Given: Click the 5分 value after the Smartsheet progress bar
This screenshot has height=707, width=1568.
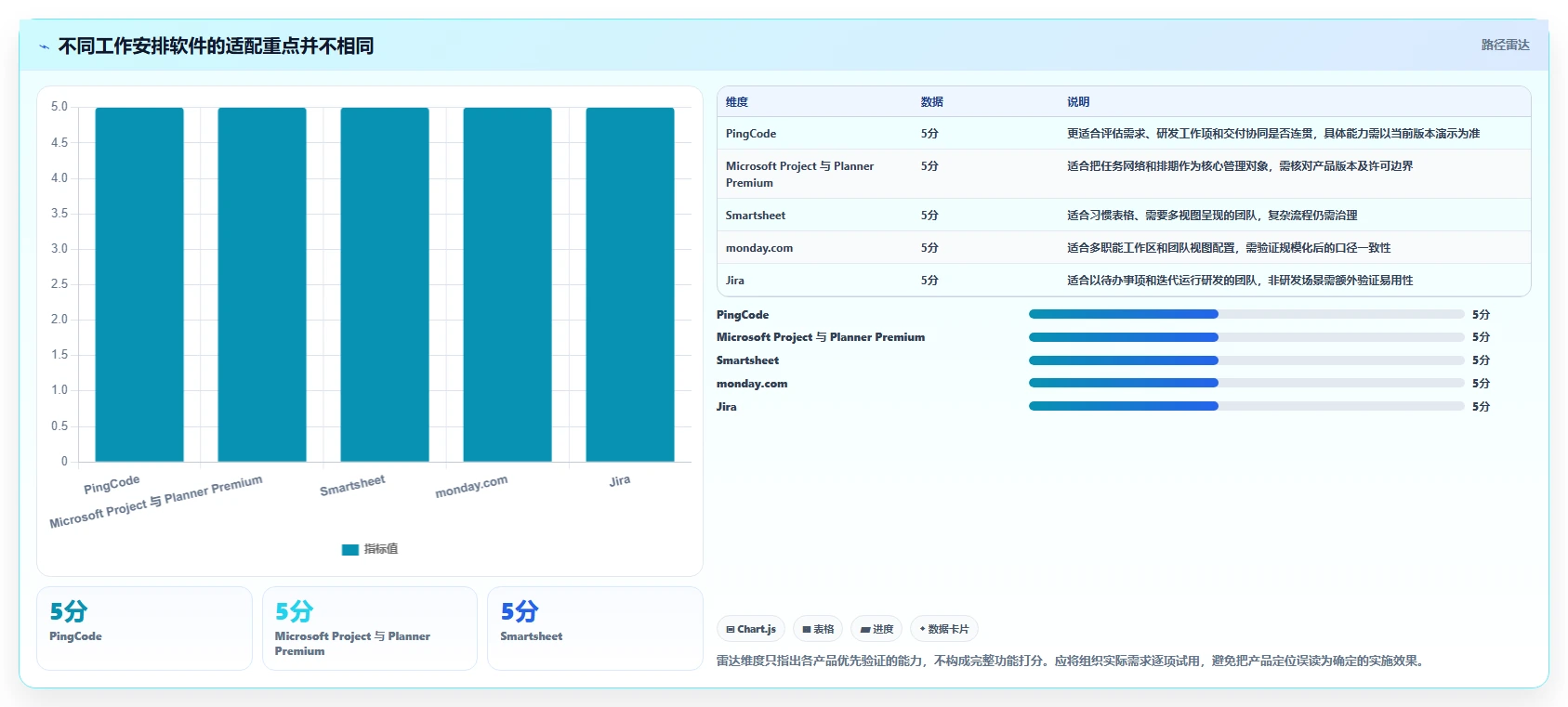Looking at the screenshot, I should [1481, 360].
